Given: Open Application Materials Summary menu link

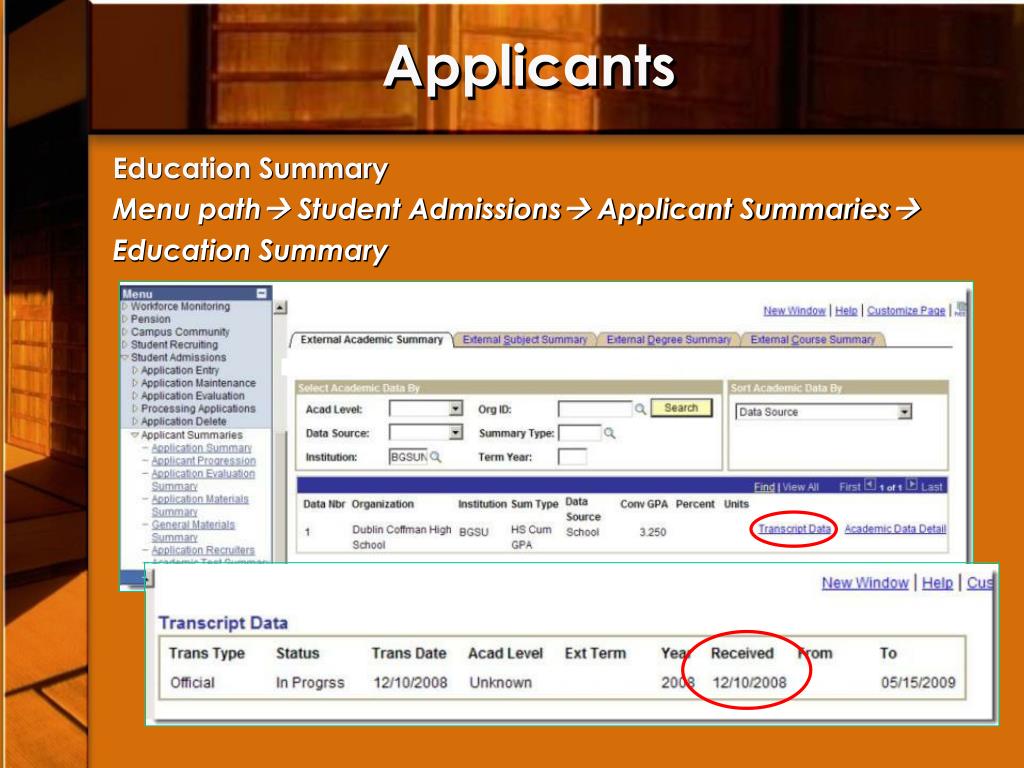Looking at the screenshot, I should (200, 505).
